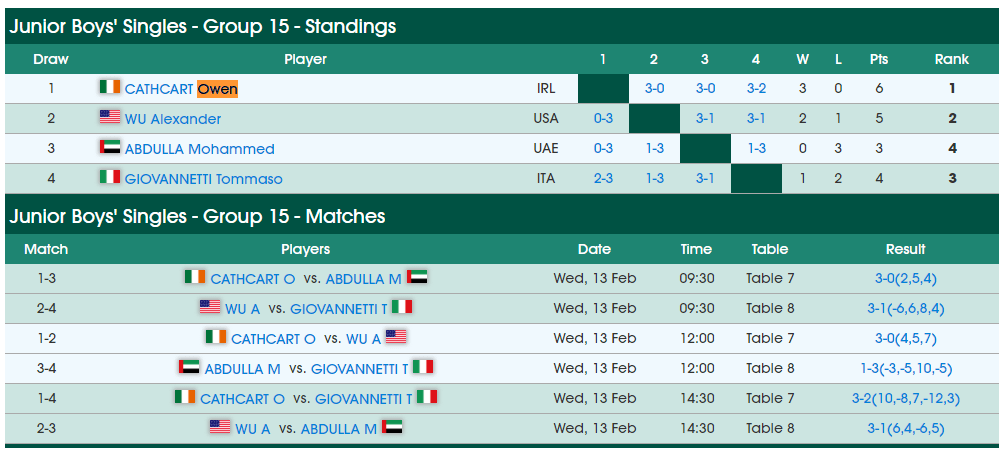The height and width of the screenshot is (457, 1006).
Task: Click the Italy flag next to GIOVANNETTI Tommaso
Action: [110, 177]
